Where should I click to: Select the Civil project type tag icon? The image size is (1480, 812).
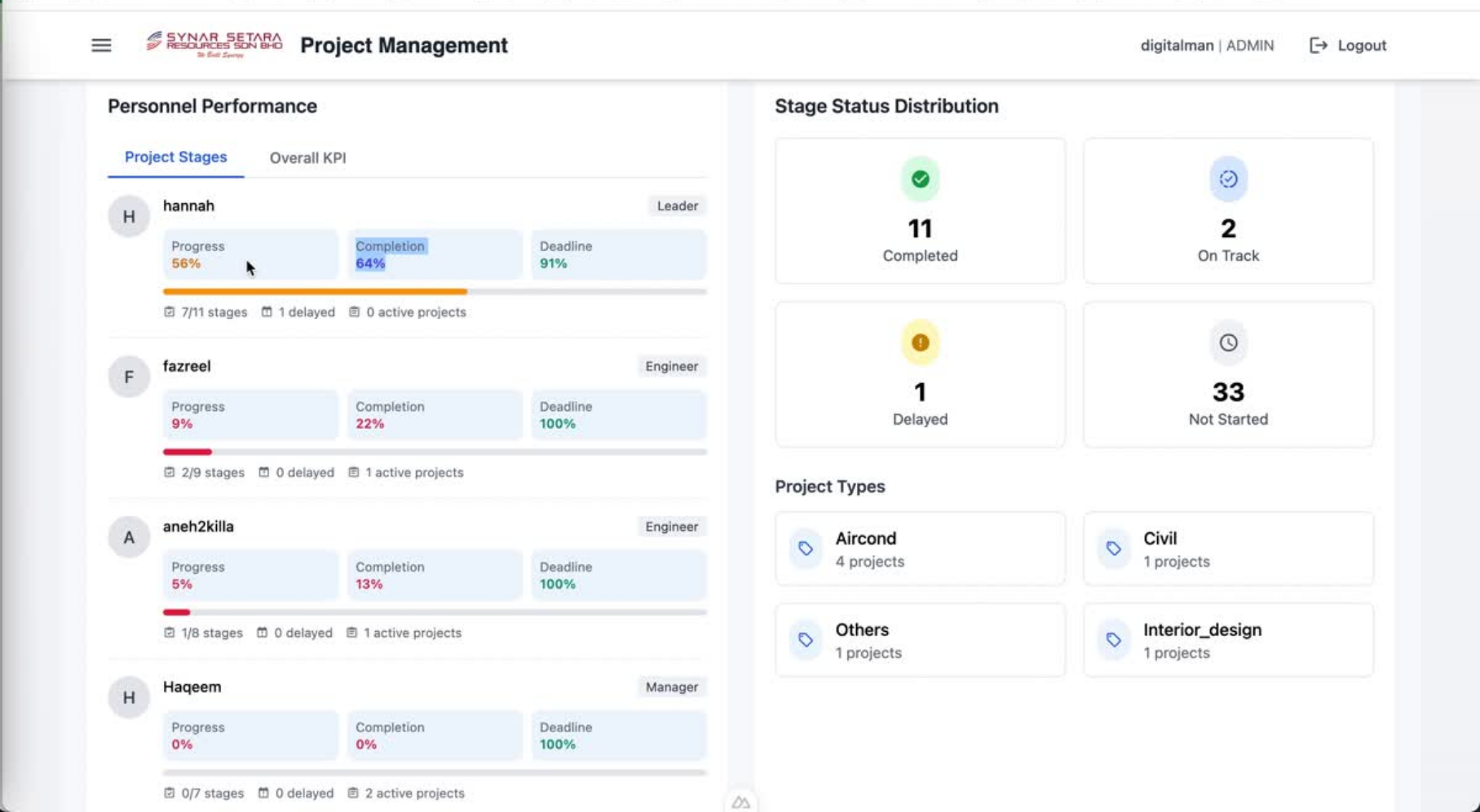(1113, 549)
